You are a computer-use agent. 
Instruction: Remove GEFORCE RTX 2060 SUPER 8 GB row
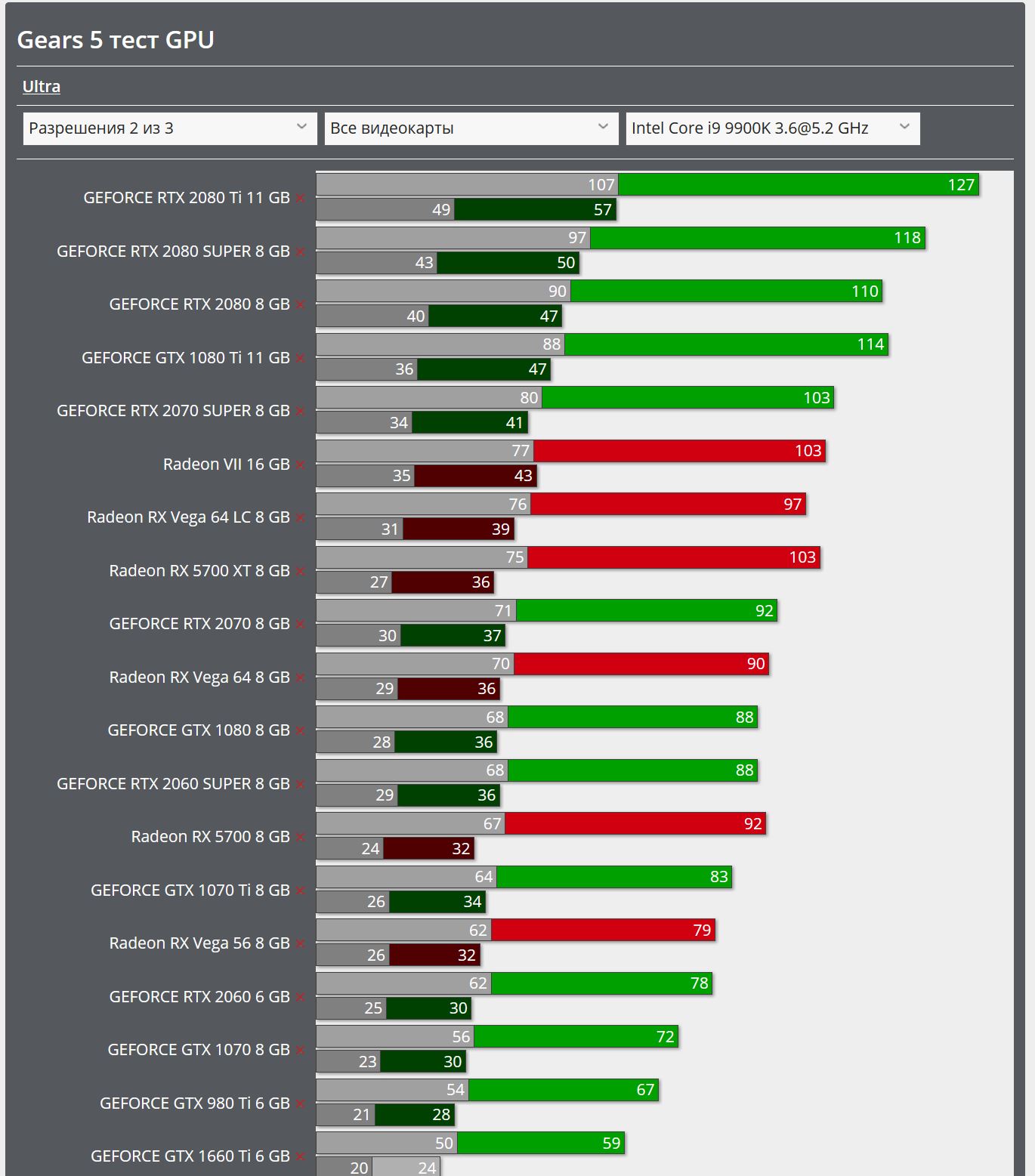300,784
